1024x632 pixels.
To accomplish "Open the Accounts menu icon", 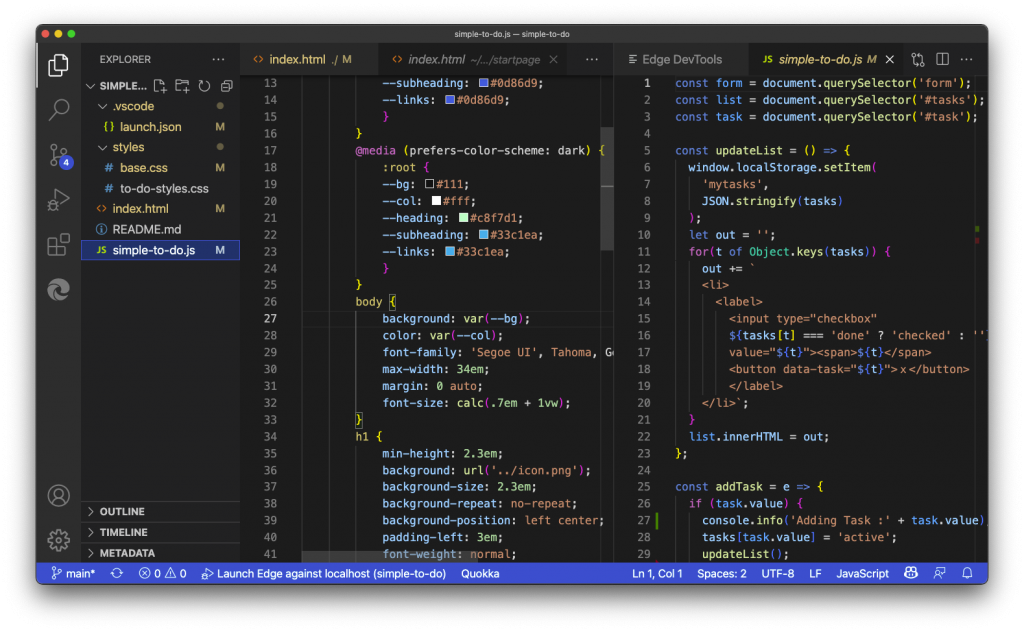I will (x=58, y=496).
